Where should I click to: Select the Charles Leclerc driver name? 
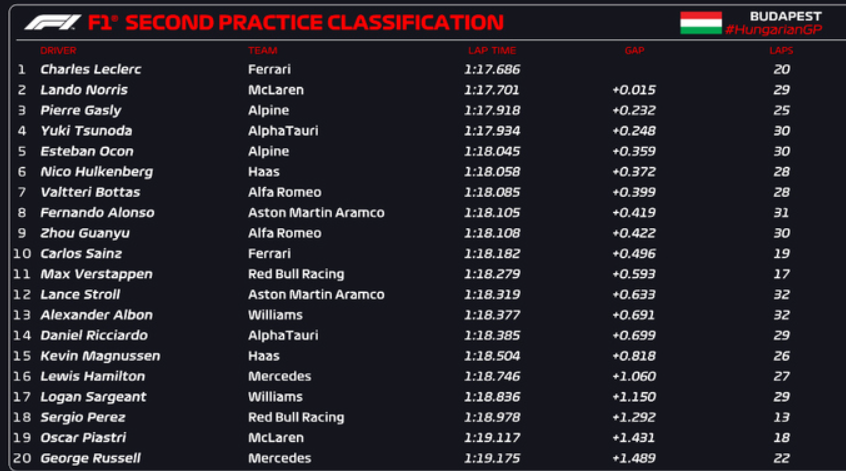[90, 70]
